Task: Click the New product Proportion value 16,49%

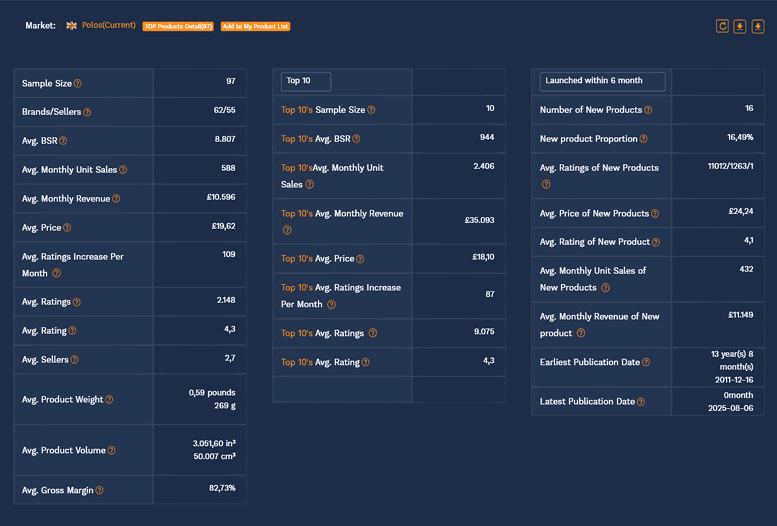Action: [x=740, y=137]
